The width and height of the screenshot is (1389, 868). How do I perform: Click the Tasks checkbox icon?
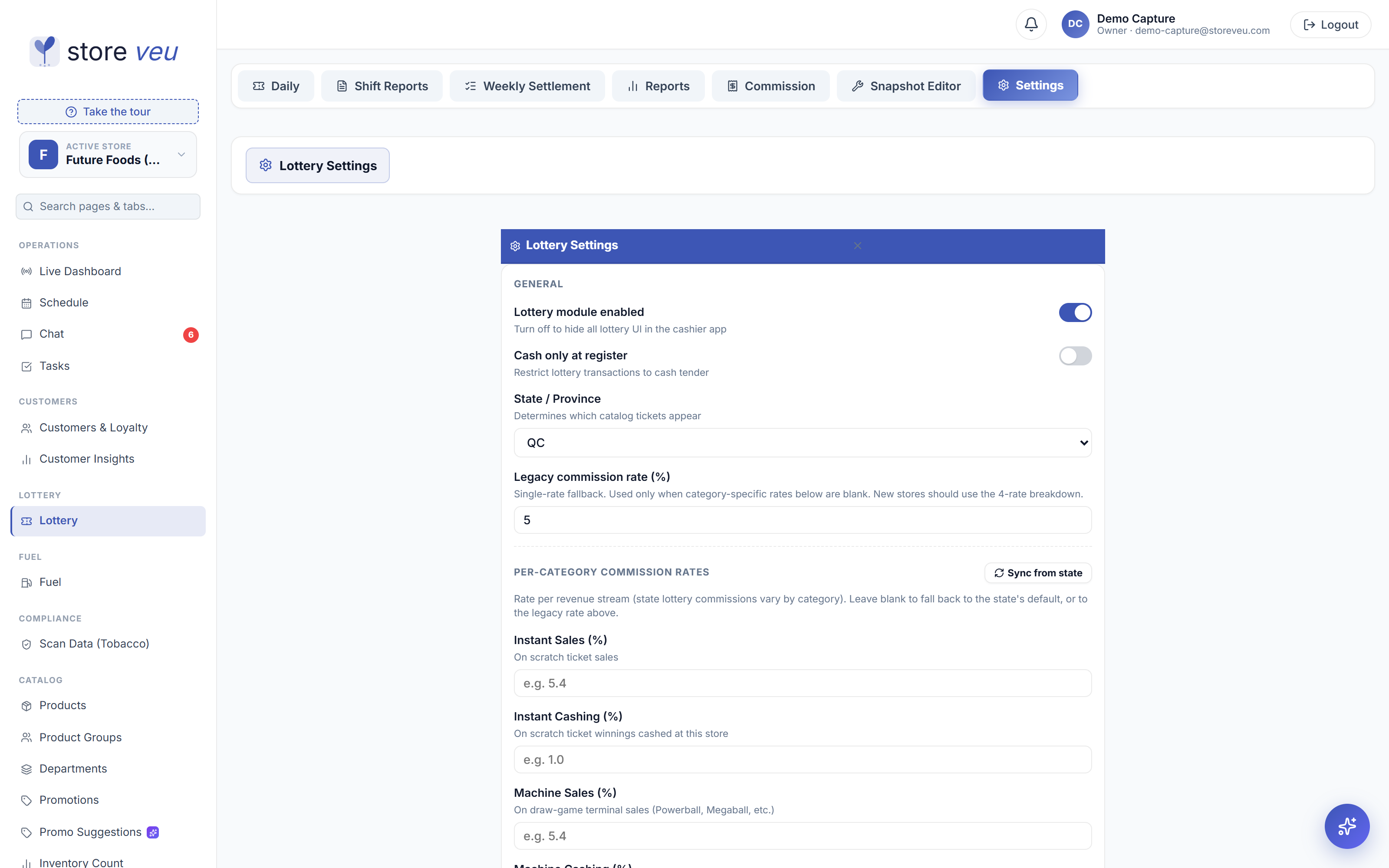[26, 366]
